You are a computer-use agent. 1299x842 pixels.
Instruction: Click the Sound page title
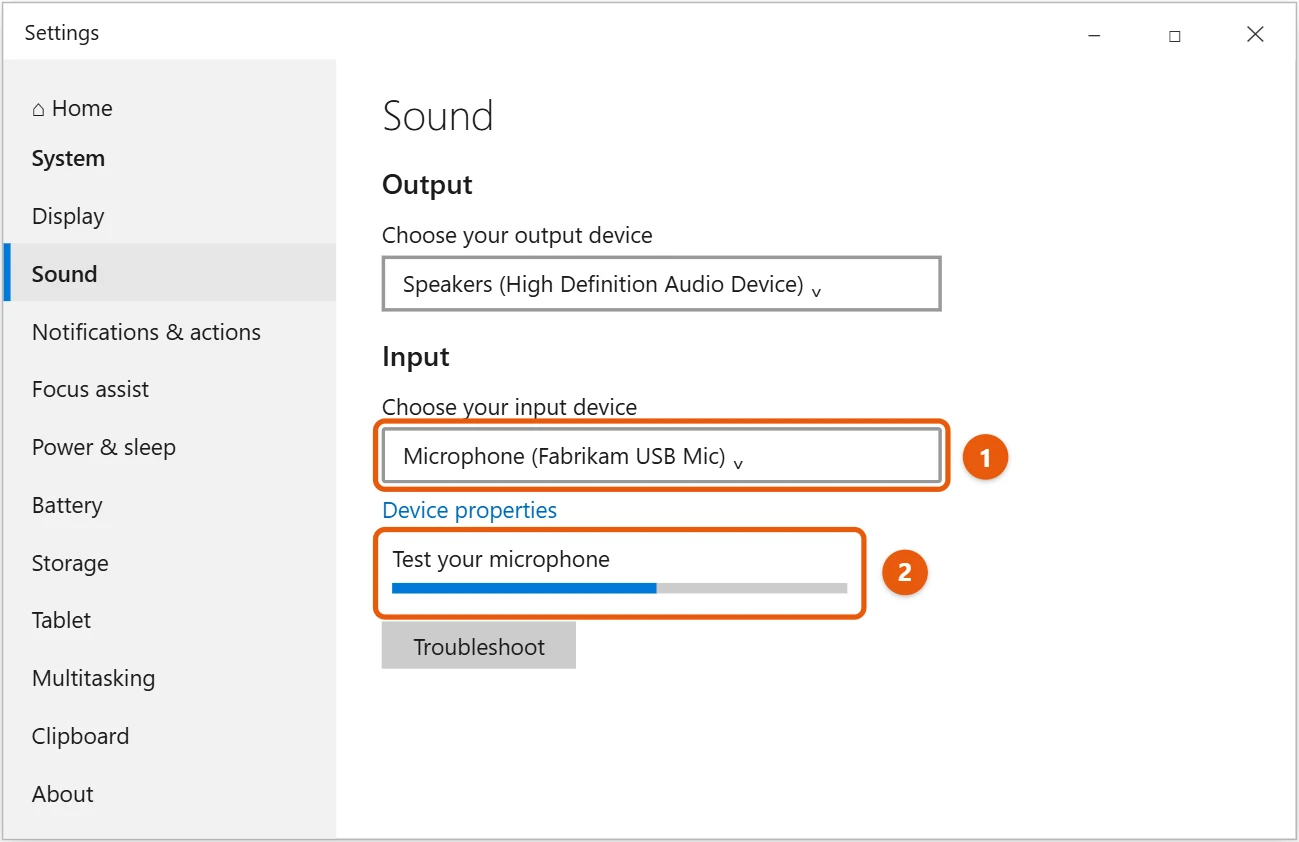click(x=438, y=116)
